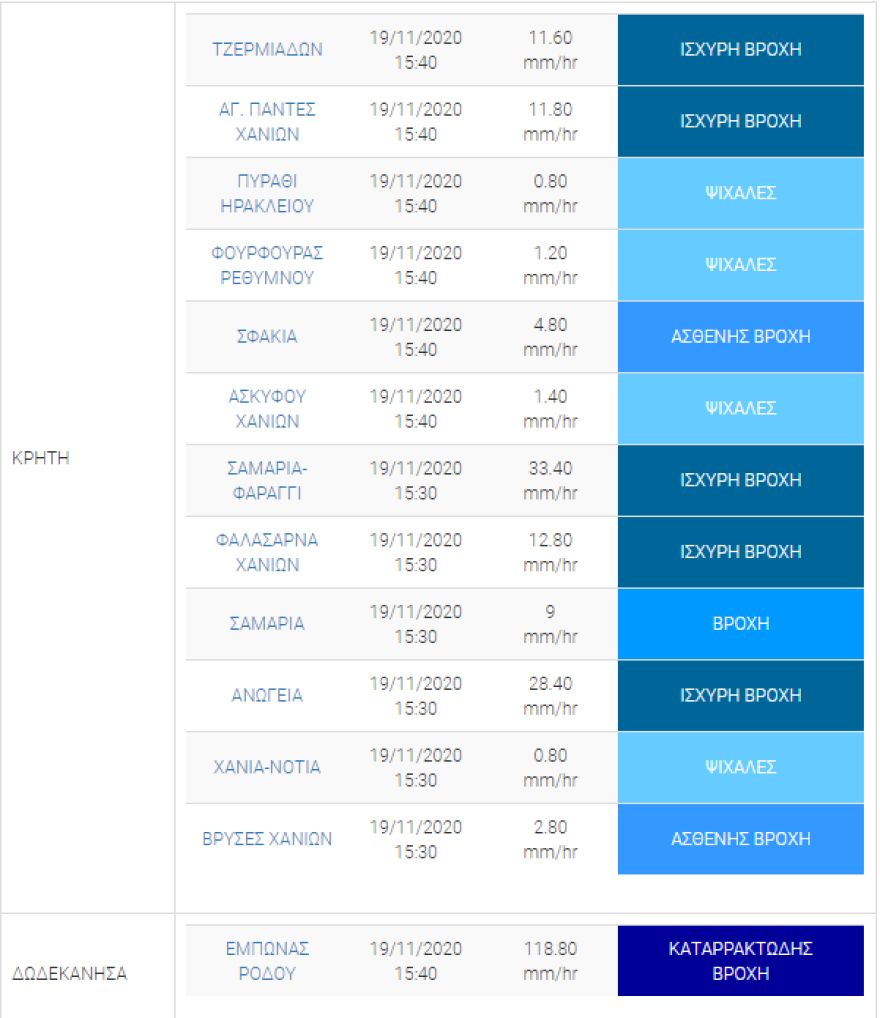Open the ΒΡΥΣΕΣ ΧΑΝΙΩΝ station link
This screenshot has width=880, height=1018.
267,839
